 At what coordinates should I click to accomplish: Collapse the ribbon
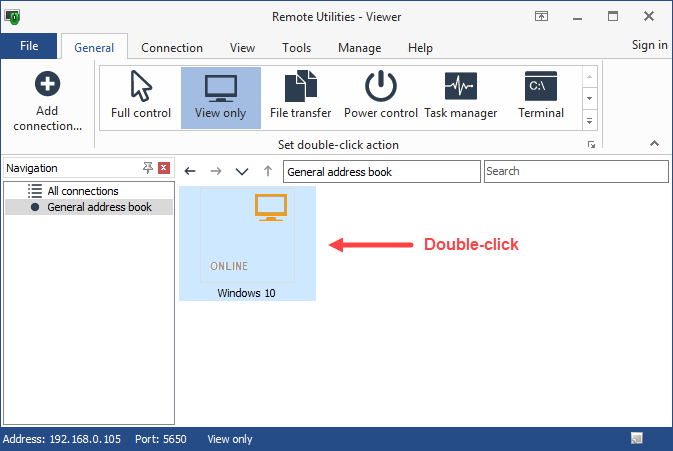655,144
